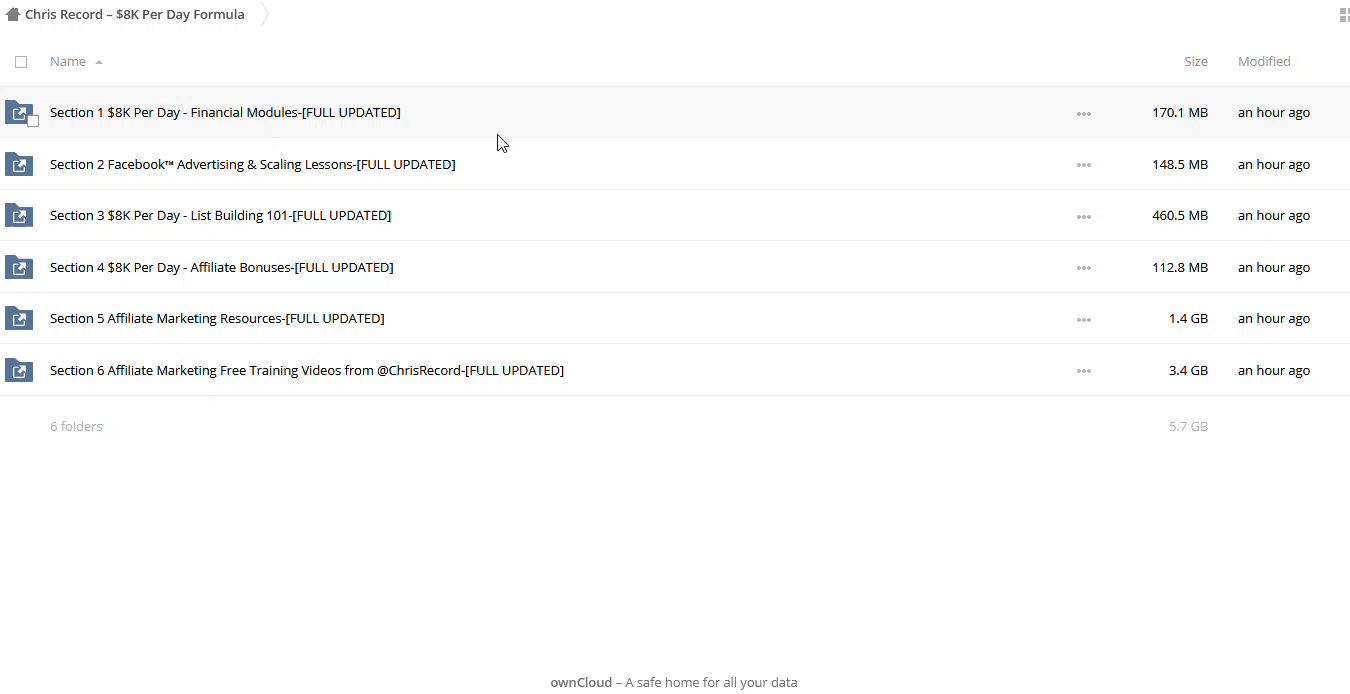The image size is (1350, 694).
Task: Sort list by Size column
Action: pos(1195,62)
